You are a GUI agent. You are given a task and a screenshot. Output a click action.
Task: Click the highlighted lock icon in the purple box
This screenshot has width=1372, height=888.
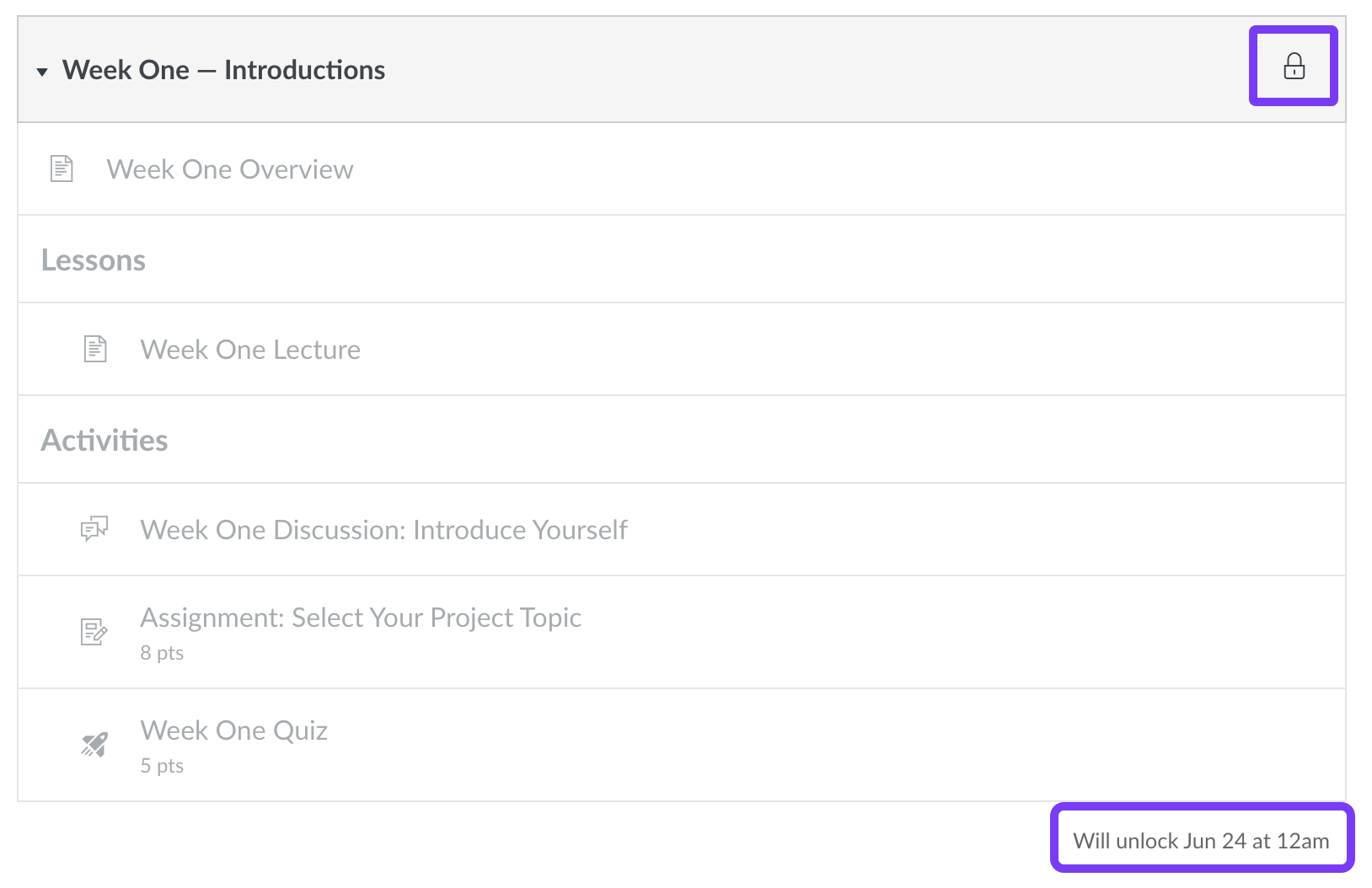click(x=1294, y=67)
